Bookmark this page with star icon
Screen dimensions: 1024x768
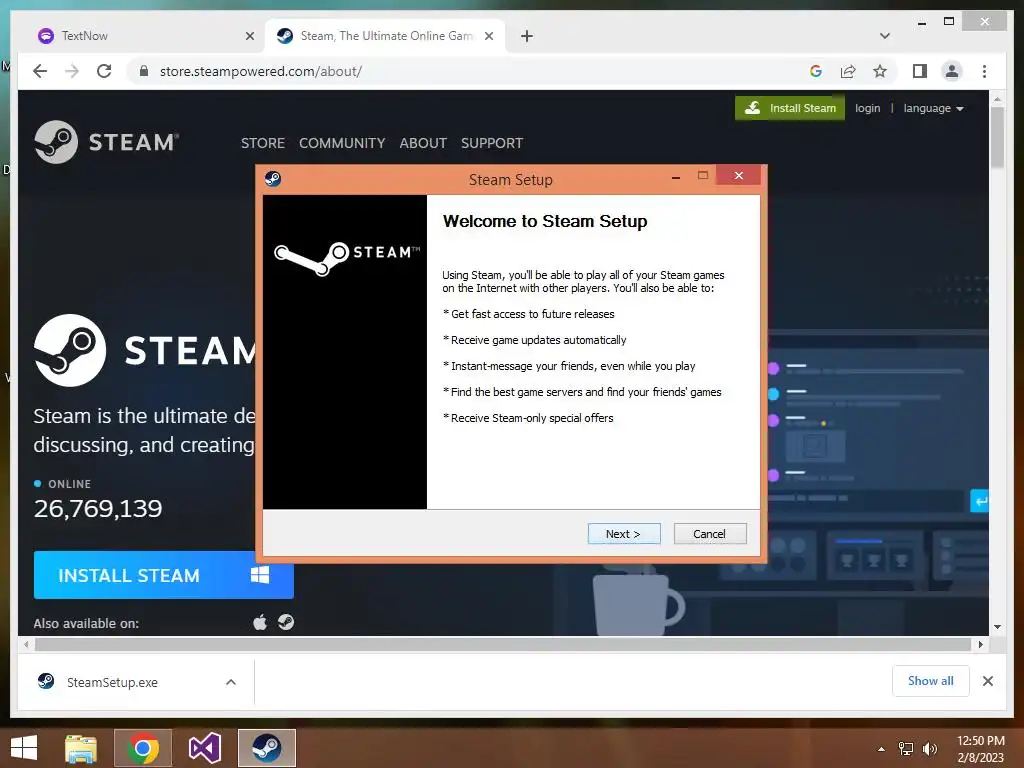pos(880,71)
